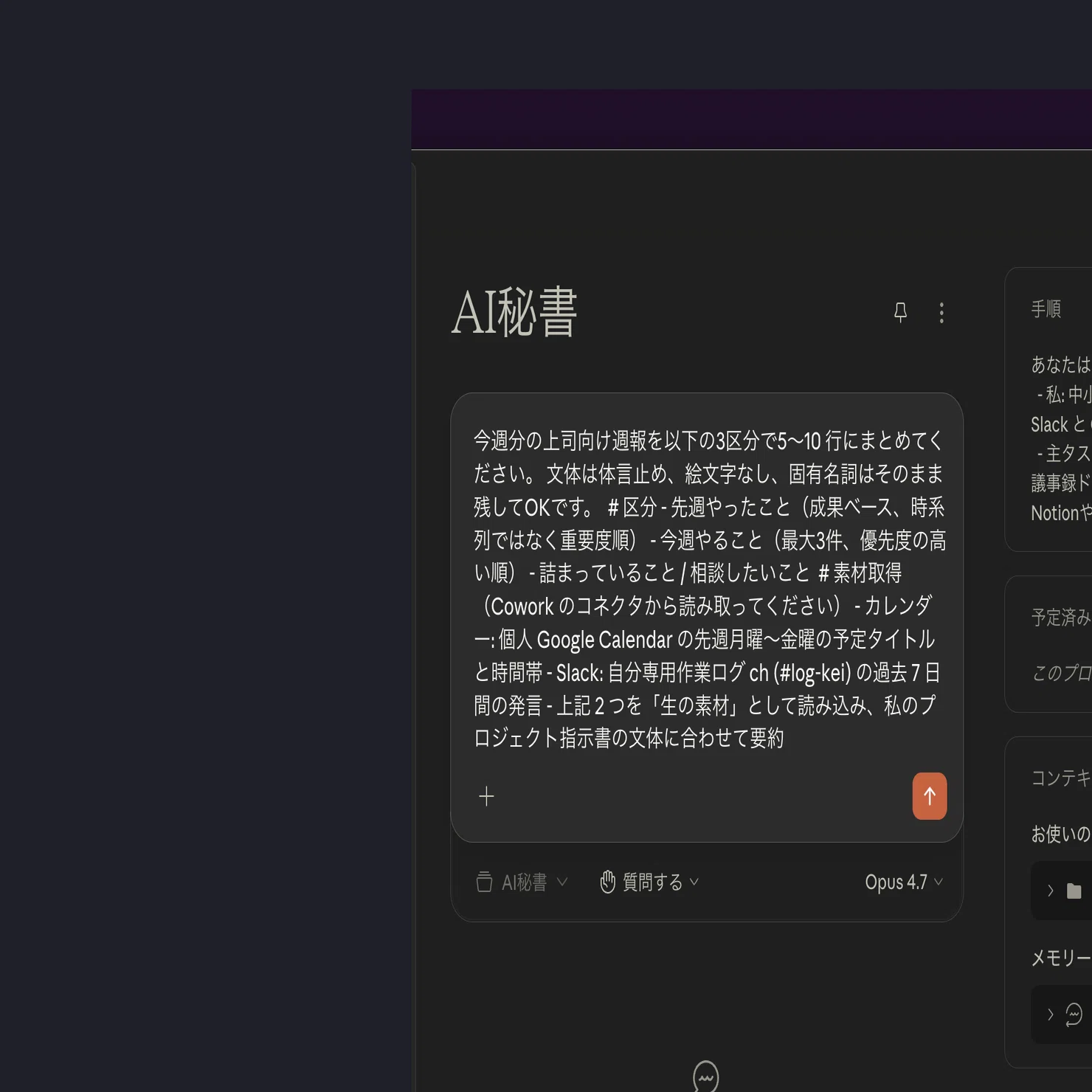Expand the folder row chevron under コンテキスト
Image resolution: width=1092 pixels, height=1092 pixels.
coord(1050,891)
